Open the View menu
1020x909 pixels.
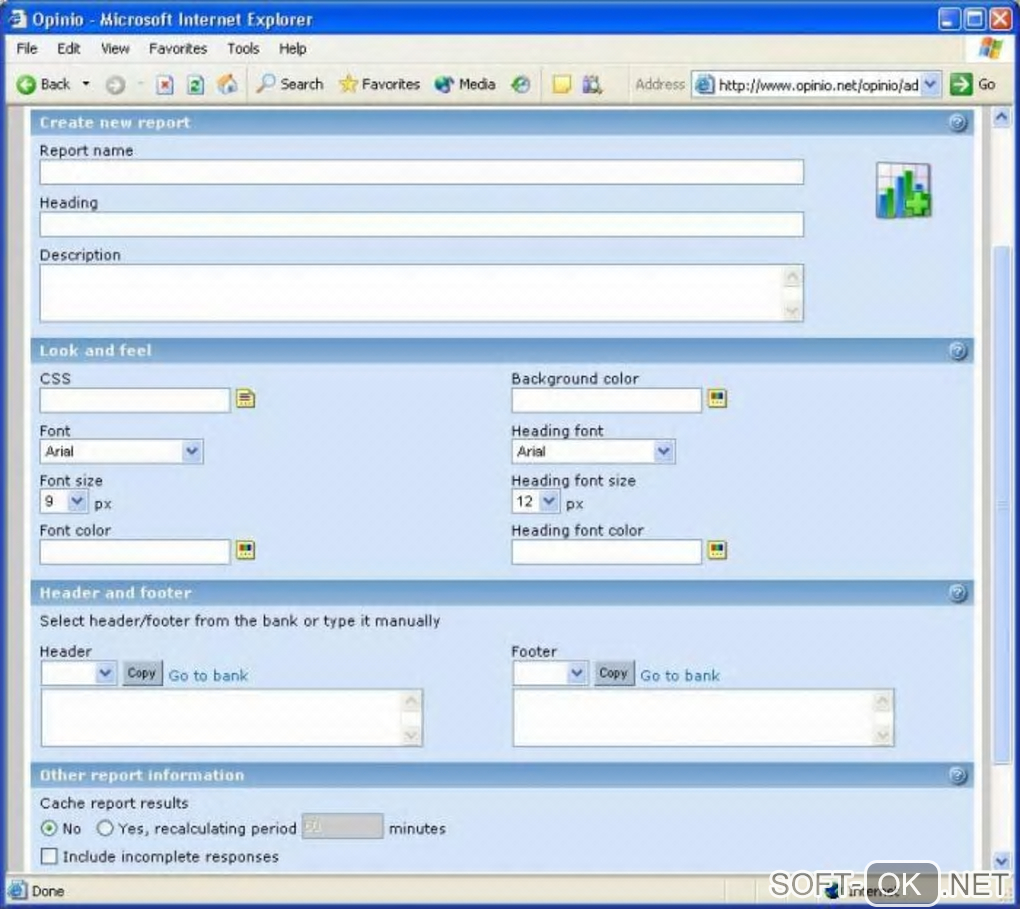click(x=115, y=48)
